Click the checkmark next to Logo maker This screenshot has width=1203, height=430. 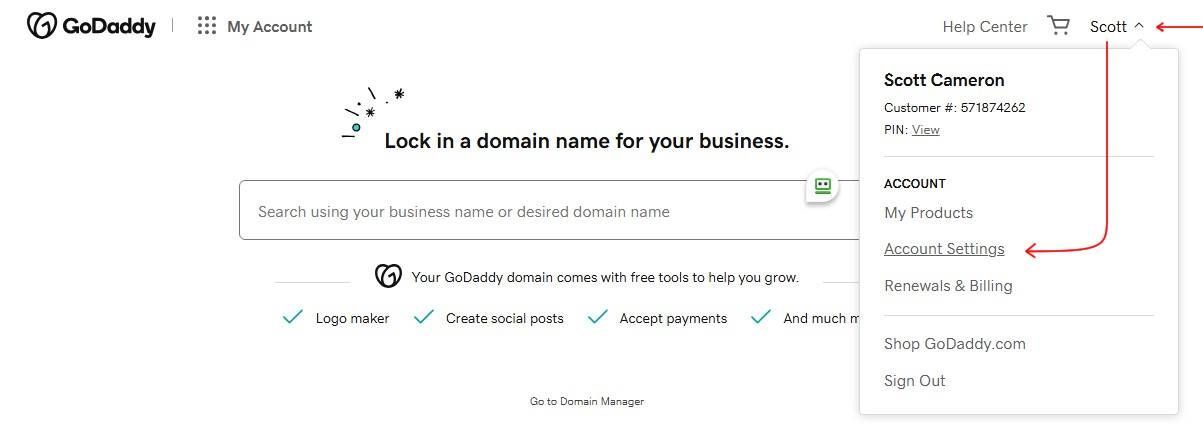pos(293,317)
